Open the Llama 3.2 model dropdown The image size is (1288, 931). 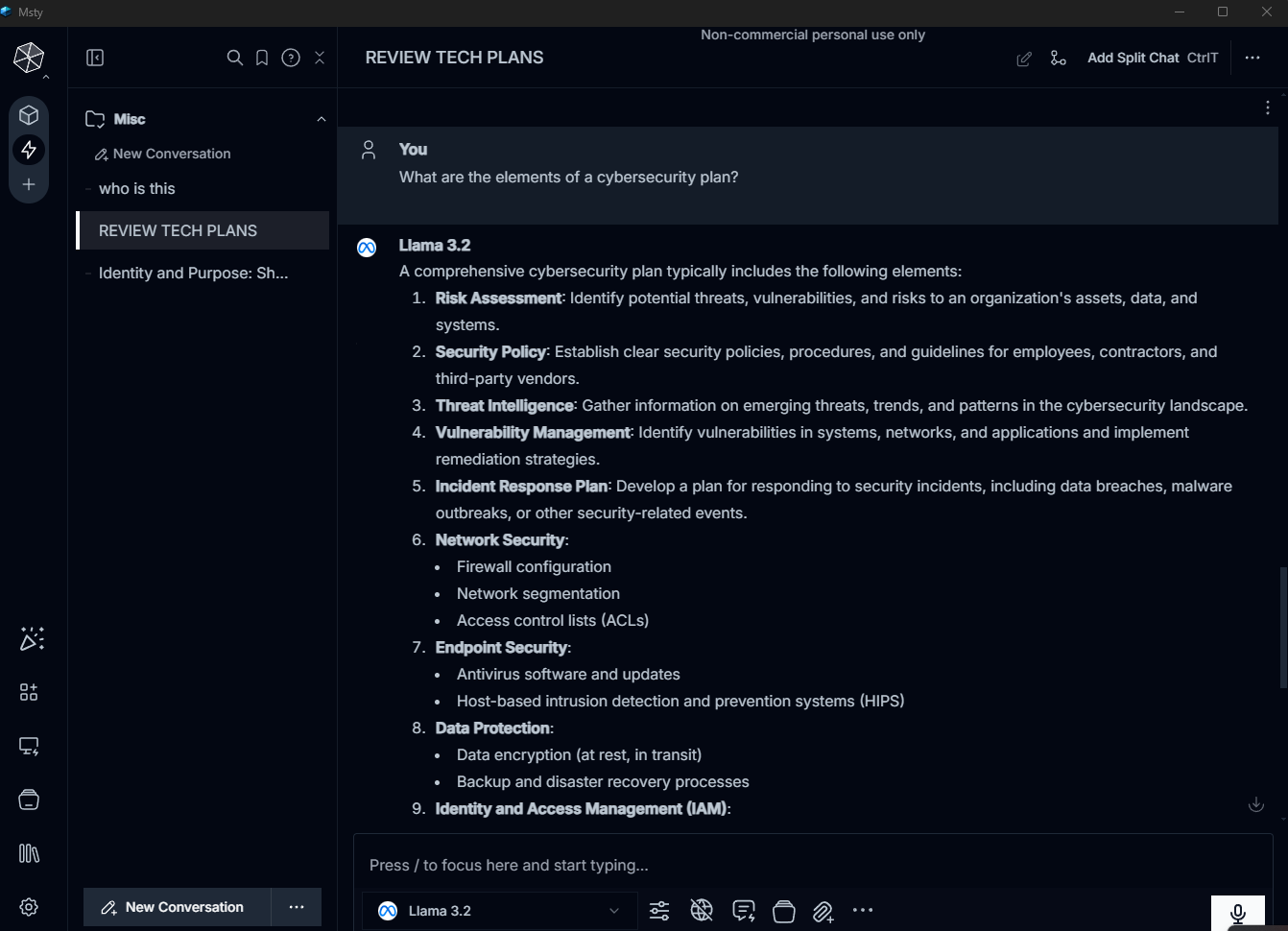click(x=499, y=911)
